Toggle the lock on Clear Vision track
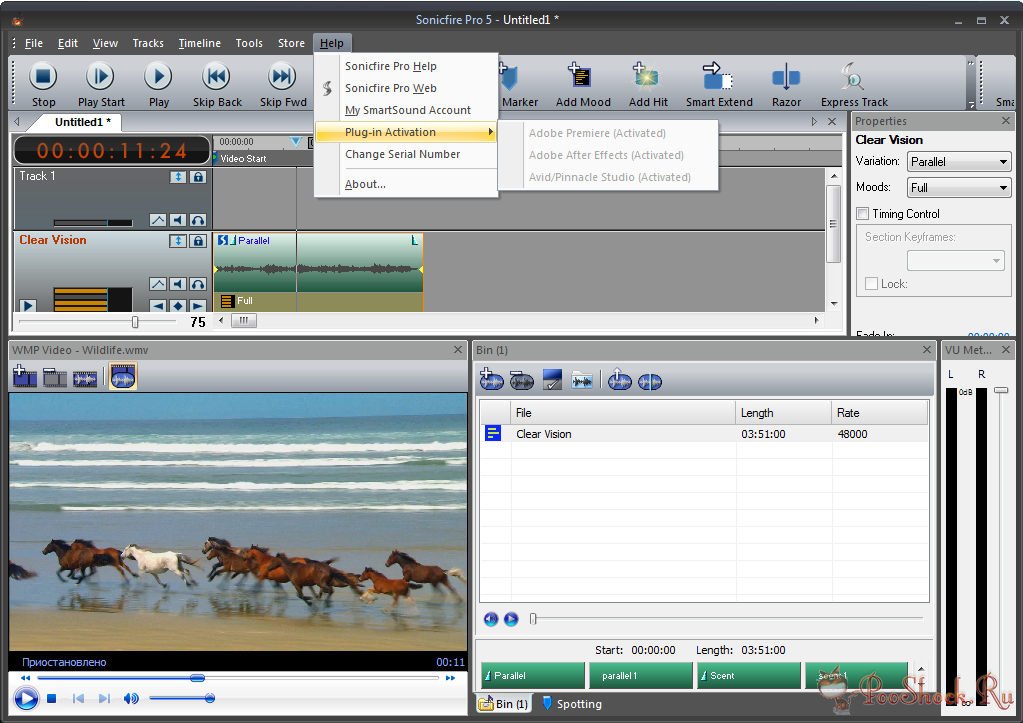Viewport: 1023px width, 723px height. coord(198,241)
